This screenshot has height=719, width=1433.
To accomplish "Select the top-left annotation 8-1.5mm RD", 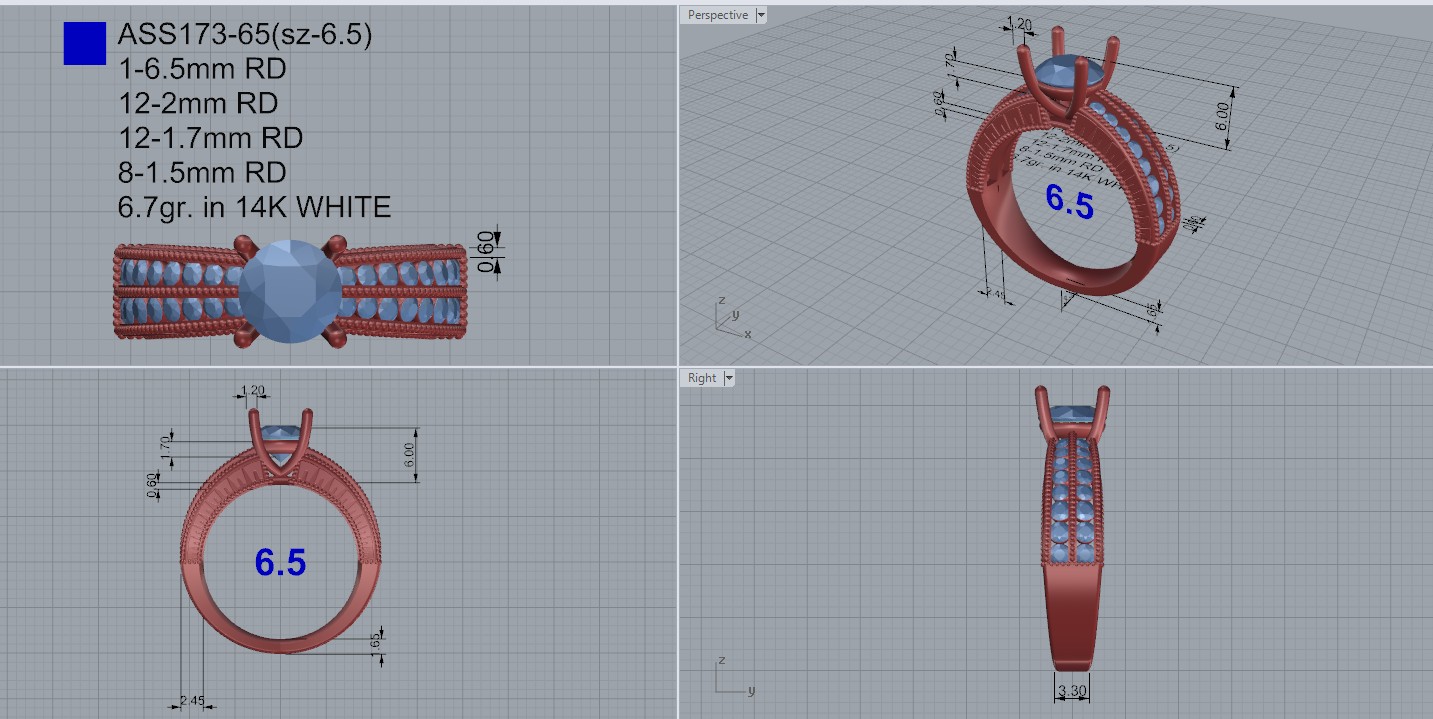I will (202, 172).
